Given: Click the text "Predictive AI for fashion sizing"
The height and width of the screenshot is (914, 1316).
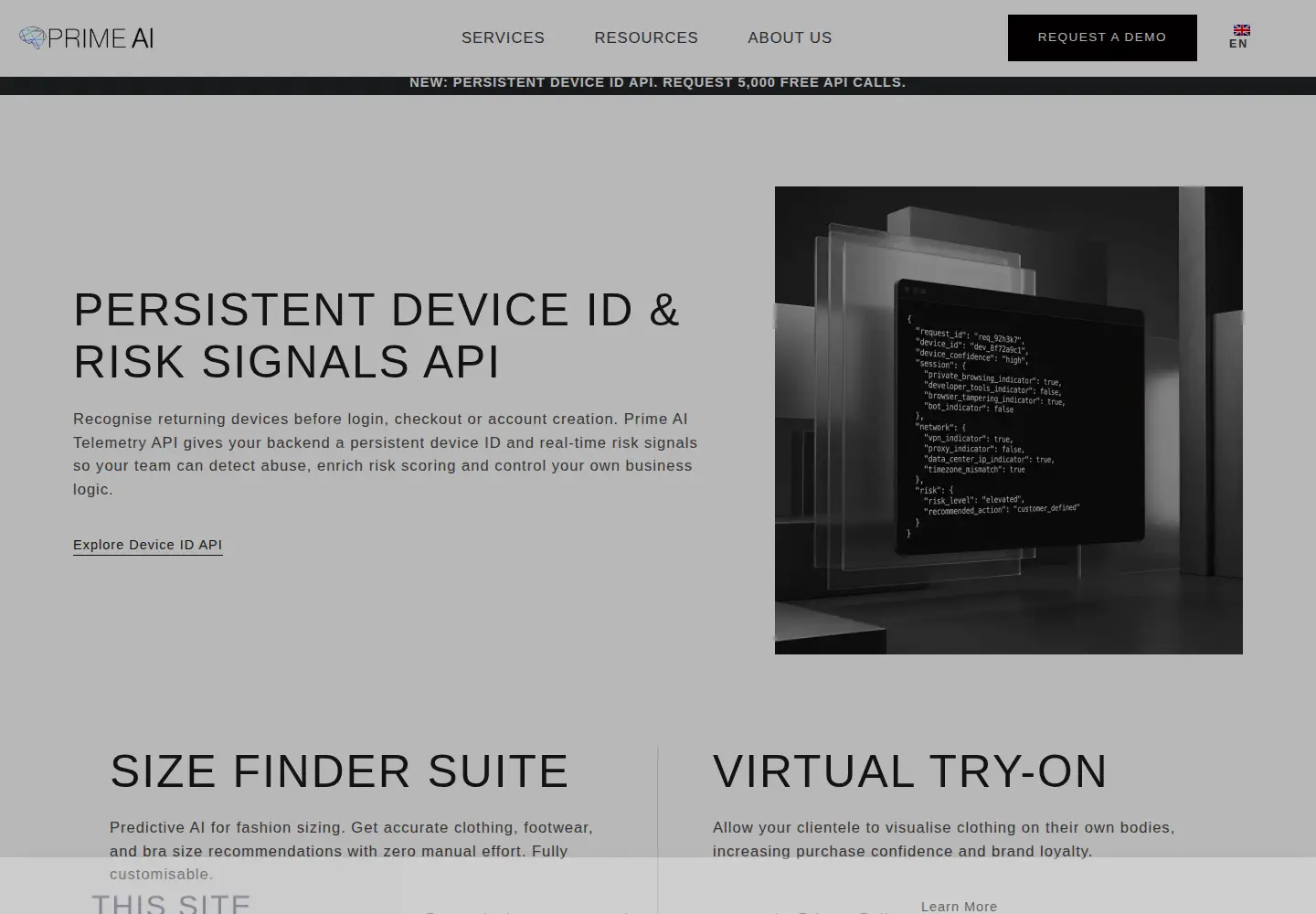Looking at the screenshot, I should [x=227, y=827].
